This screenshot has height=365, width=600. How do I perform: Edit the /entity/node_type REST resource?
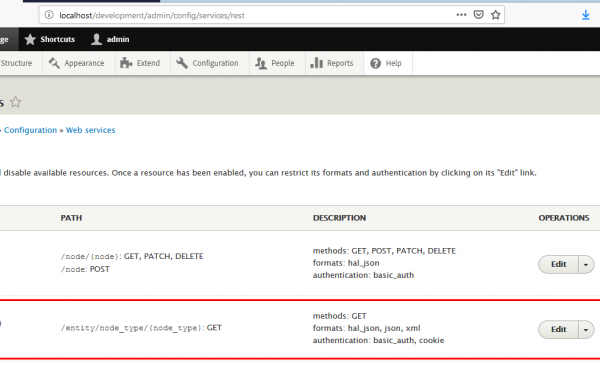click(558, 329)
